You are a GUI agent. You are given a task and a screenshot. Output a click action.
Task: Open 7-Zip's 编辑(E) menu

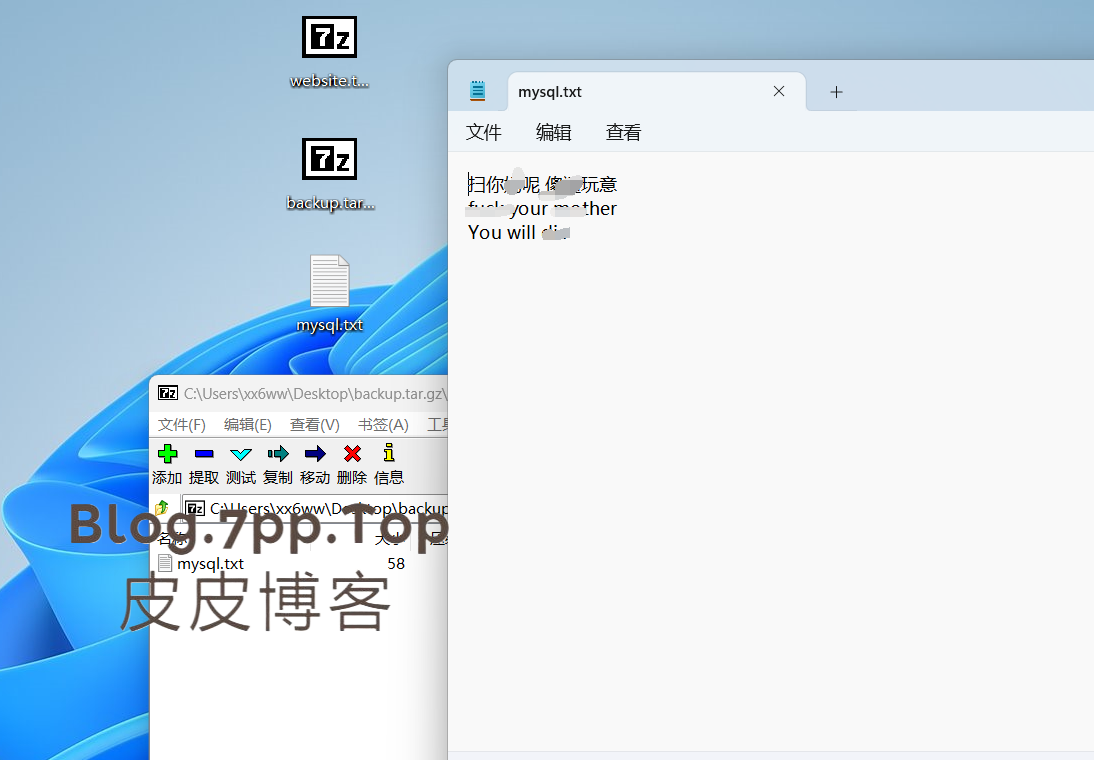(x=247, y=424)
